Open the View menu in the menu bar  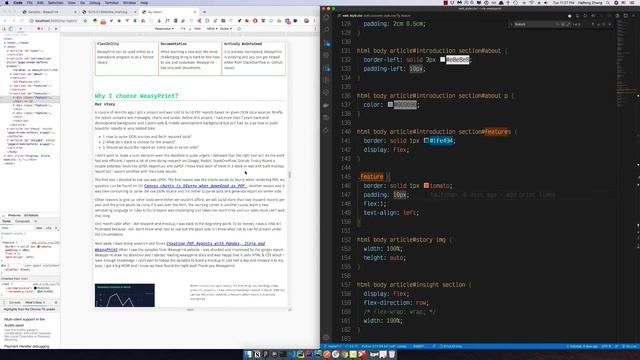[72, 2]
